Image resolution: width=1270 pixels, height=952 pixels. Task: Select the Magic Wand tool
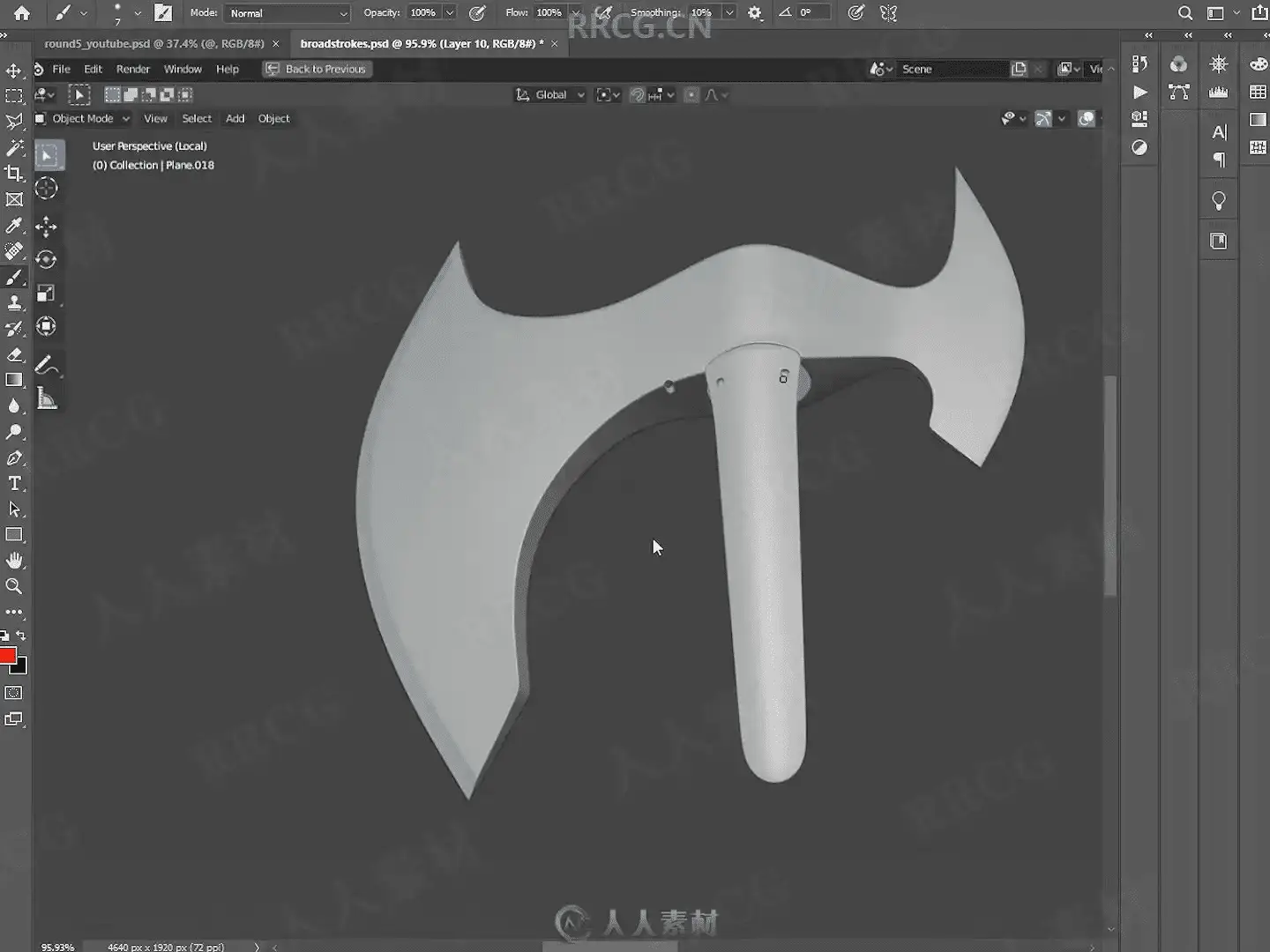(14, 147)
